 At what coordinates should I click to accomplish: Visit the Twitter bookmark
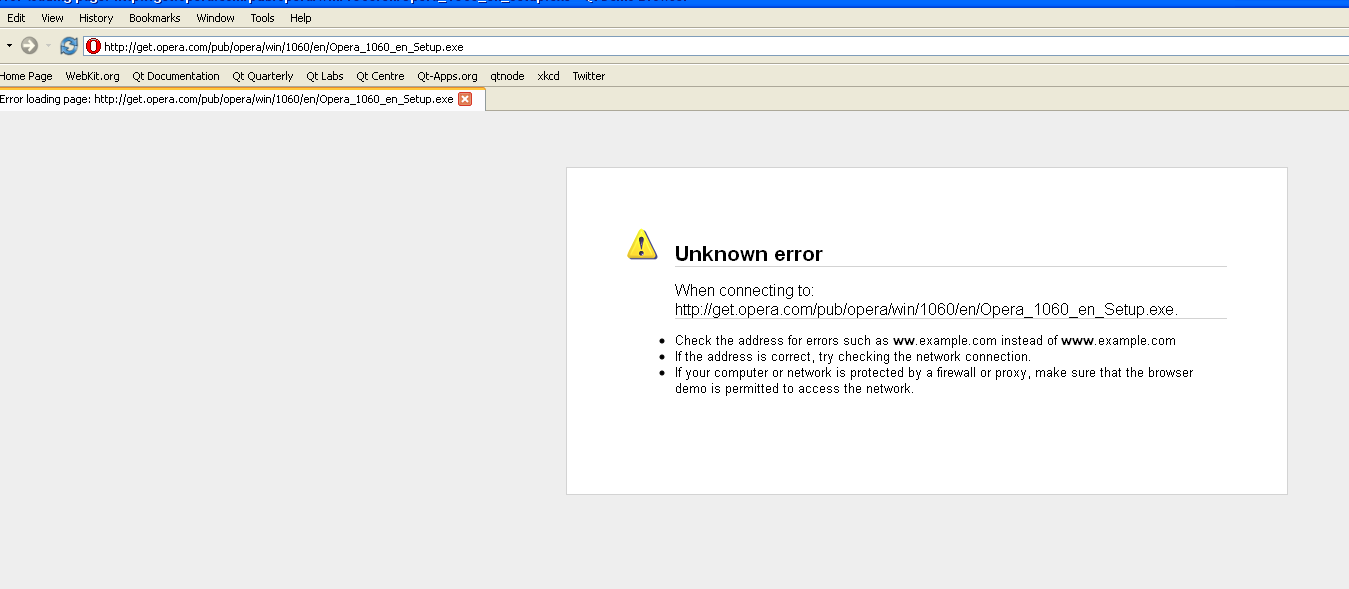coord(589,76)
